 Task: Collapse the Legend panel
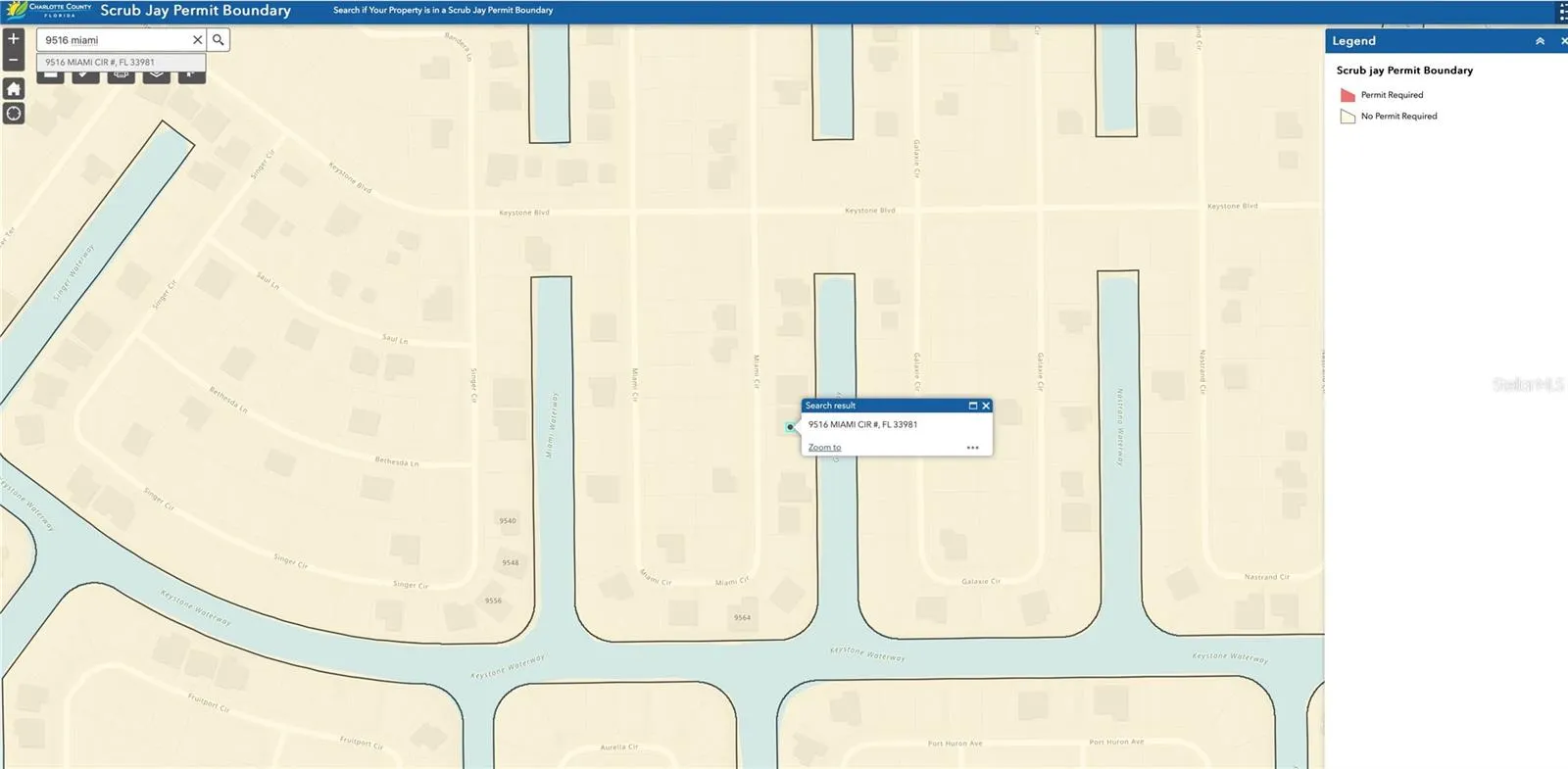point(1540,41)
